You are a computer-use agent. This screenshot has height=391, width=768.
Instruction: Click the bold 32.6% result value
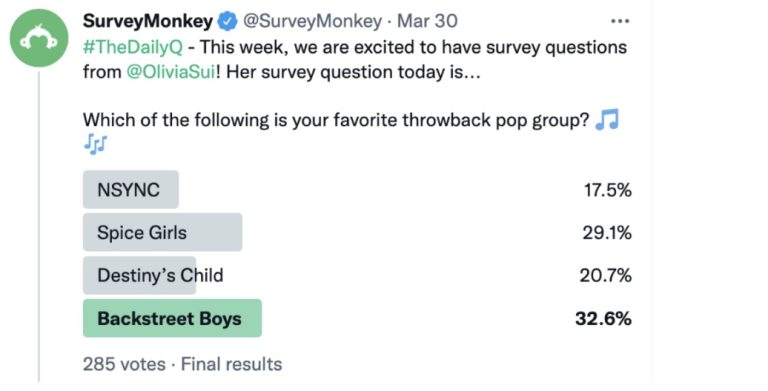coord(603,319)
